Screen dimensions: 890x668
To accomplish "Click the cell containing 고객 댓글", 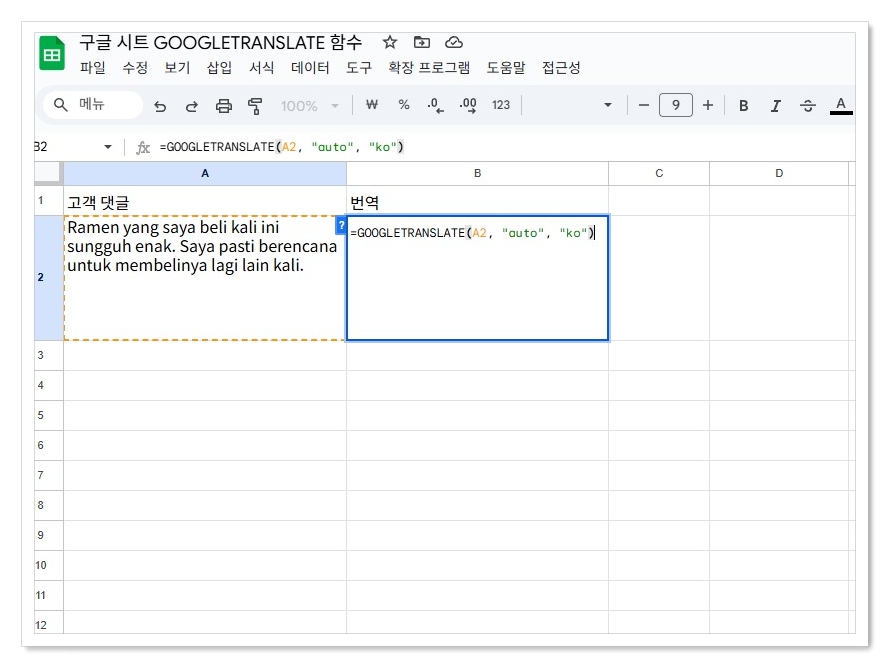I will coord(205,201).
